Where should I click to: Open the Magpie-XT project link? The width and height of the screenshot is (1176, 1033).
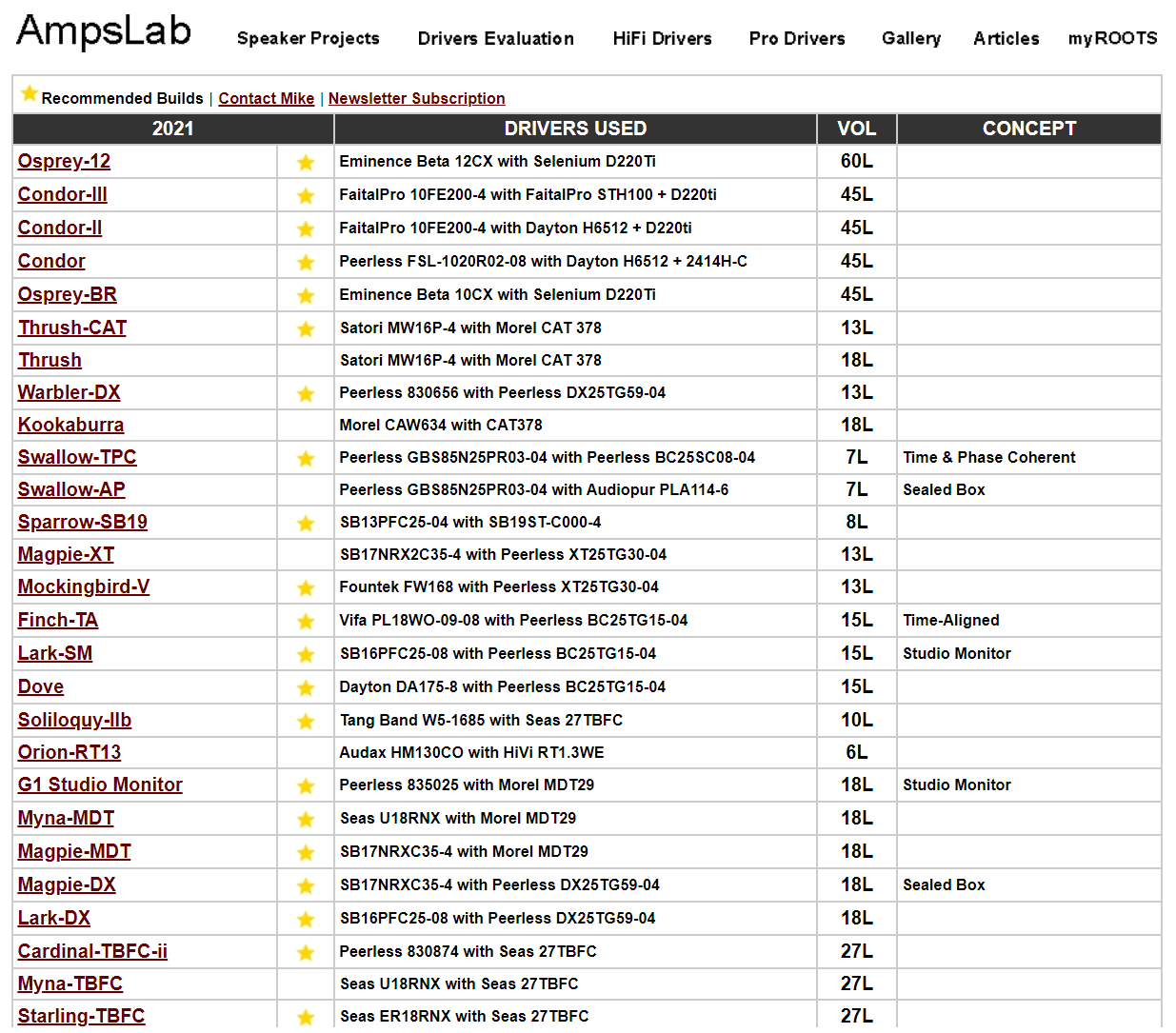(x=66, y=554)
